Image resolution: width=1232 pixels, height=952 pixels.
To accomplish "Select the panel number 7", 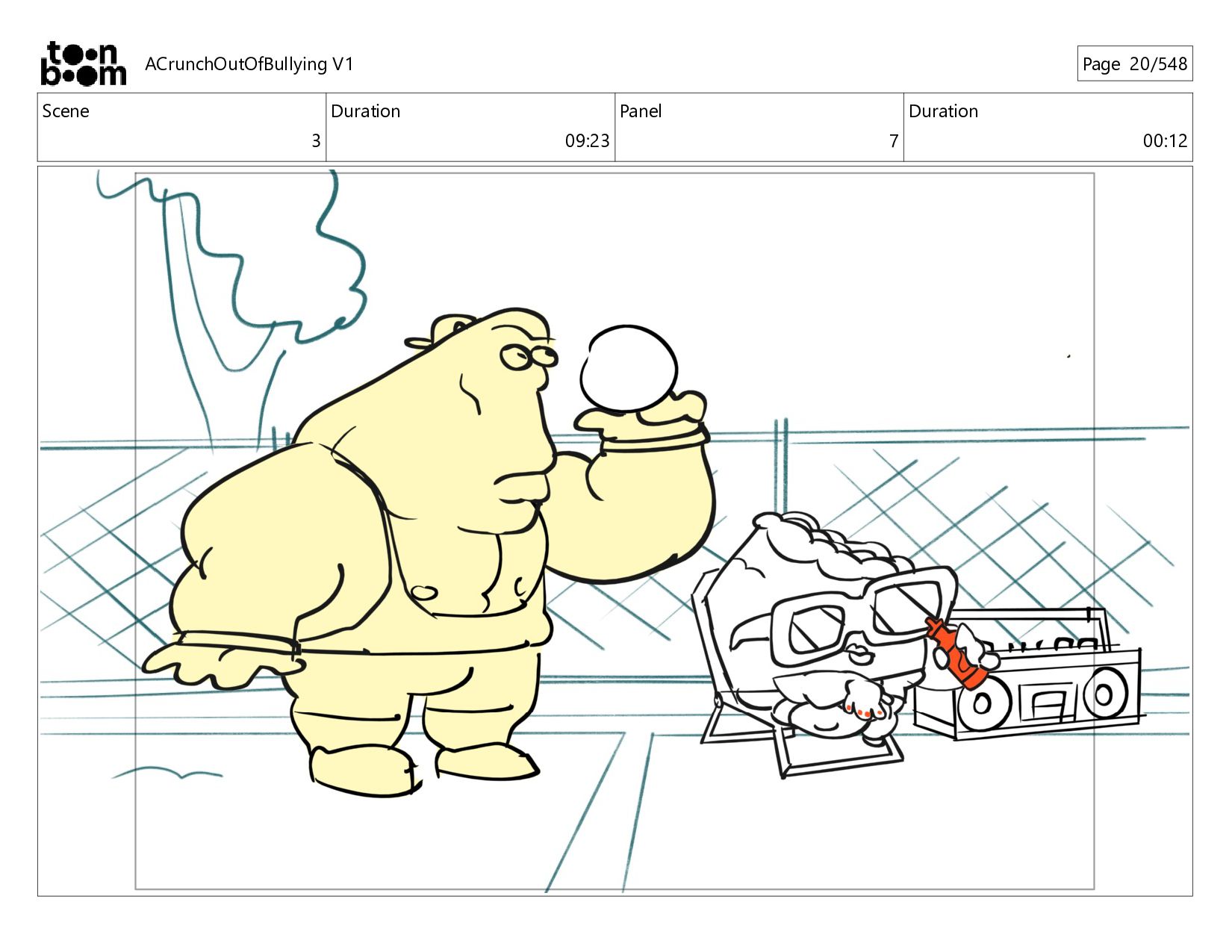I will (894, 140).
